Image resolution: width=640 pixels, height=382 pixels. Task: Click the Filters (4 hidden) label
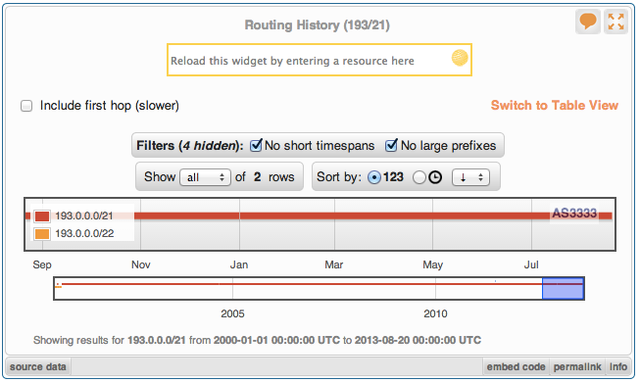(x=189, y=146)
